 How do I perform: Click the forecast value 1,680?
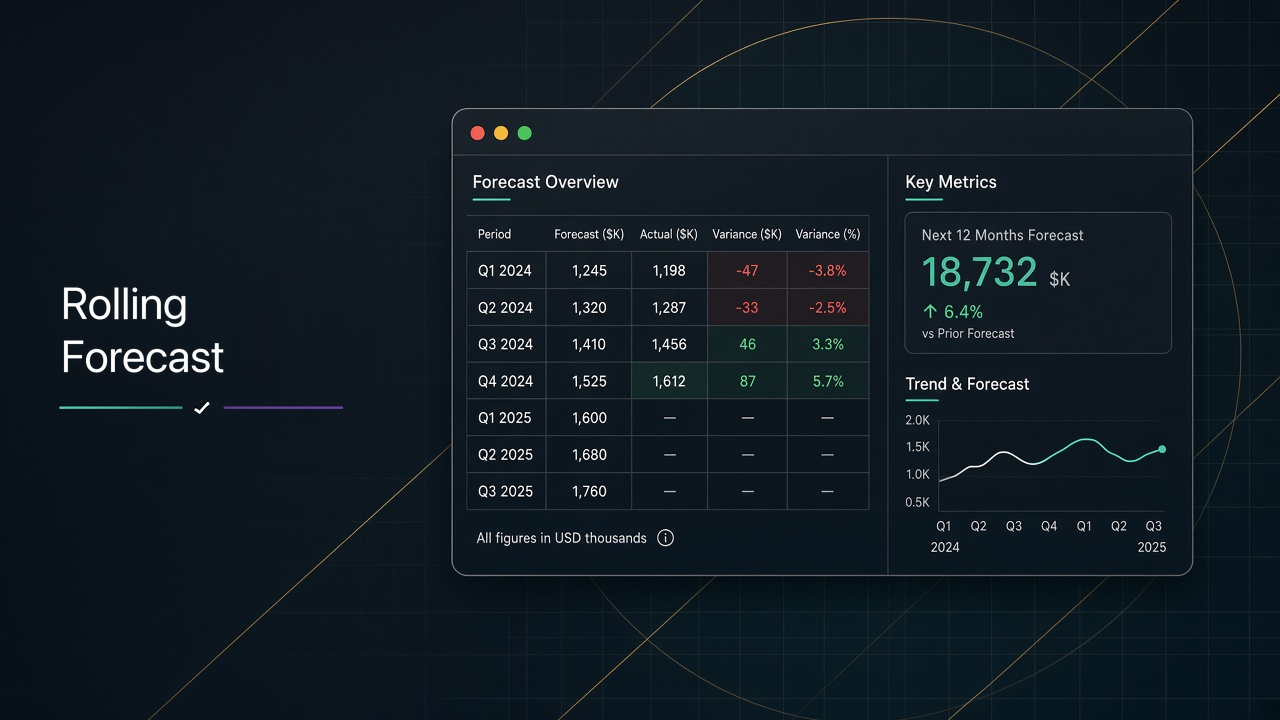pos(590,454)
